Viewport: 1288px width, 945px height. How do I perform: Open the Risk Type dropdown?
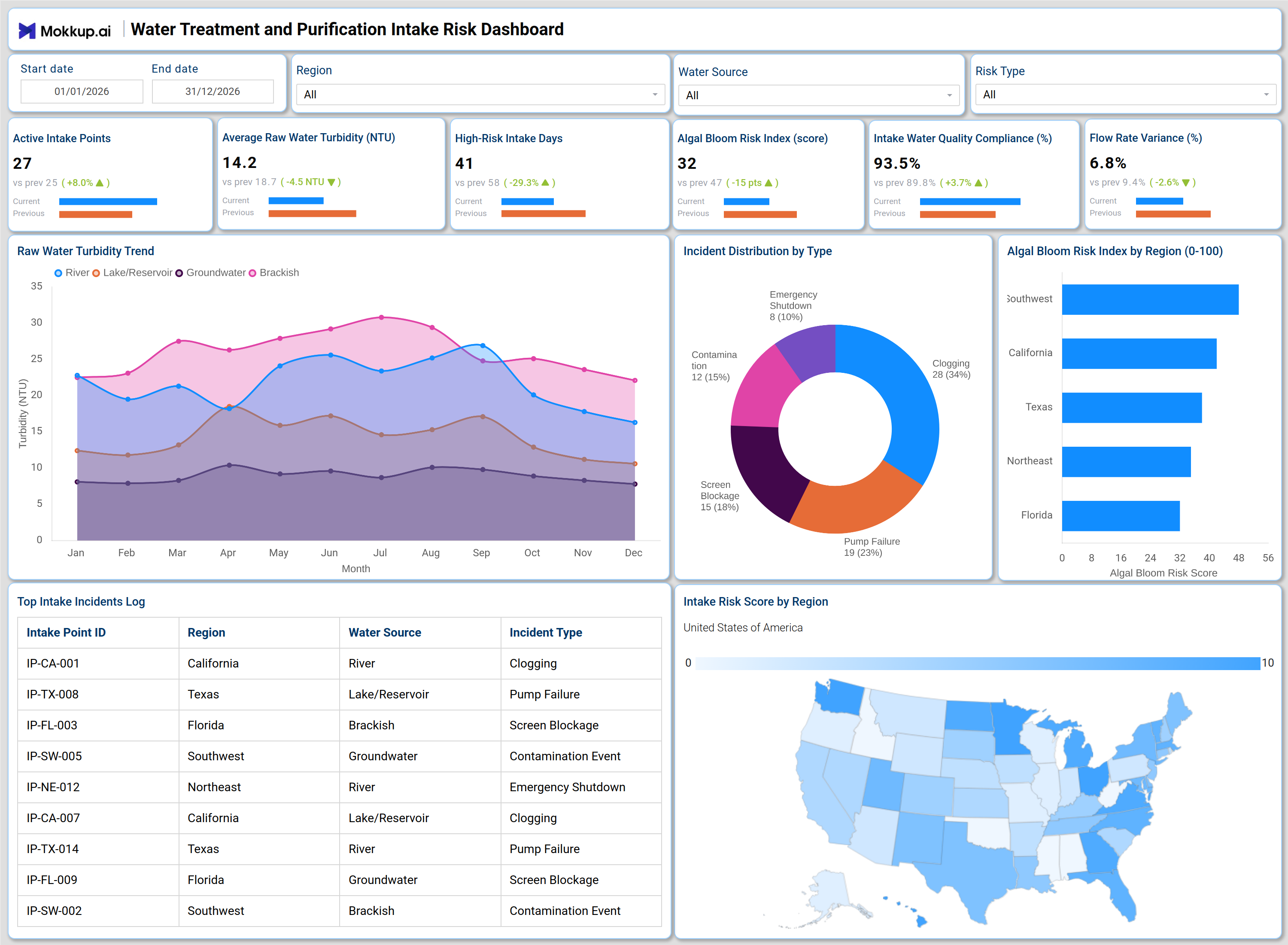click(1125, 94)
